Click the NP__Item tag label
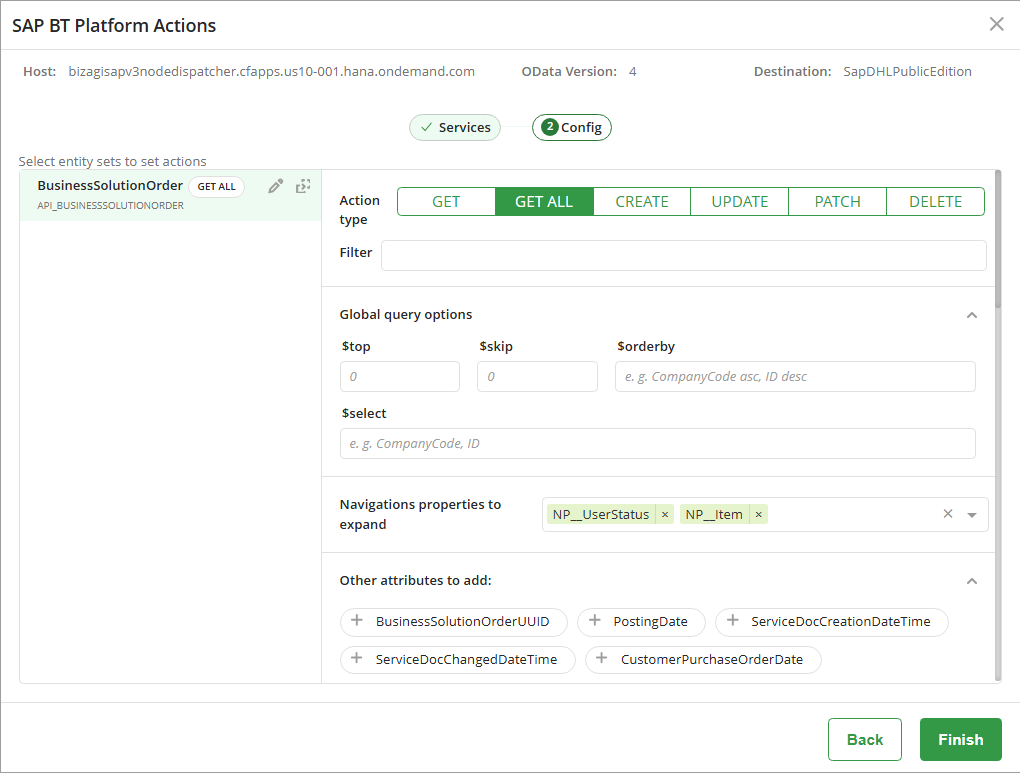The width and height of the screenshot is (1020, 780). (714, 515)
